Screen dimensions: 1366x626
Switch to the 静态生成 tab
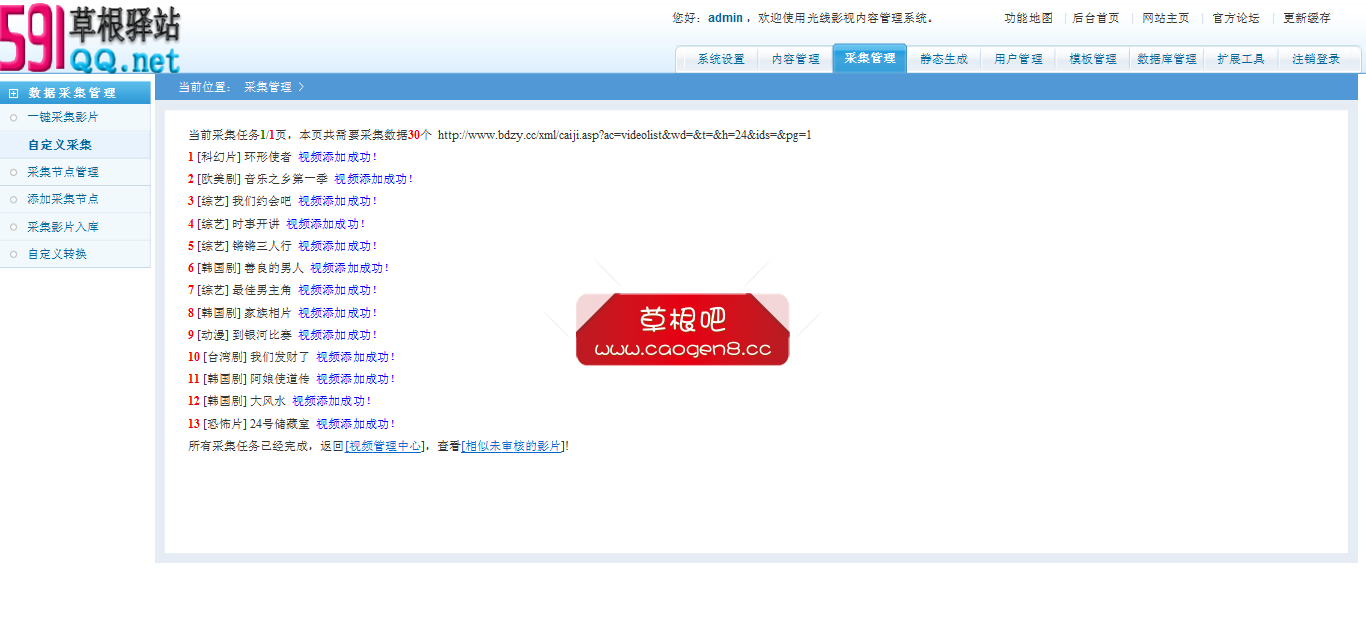pos(943,58)
